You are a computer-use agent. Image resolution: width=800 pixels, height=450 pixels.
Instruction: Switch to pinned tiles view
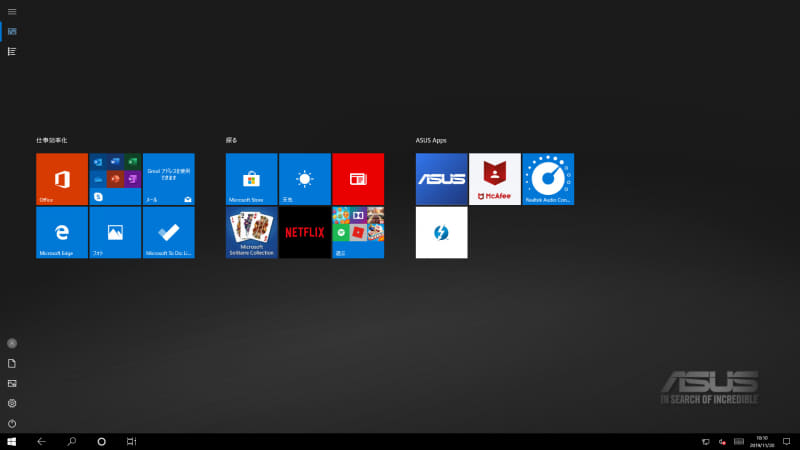(12, 32)
